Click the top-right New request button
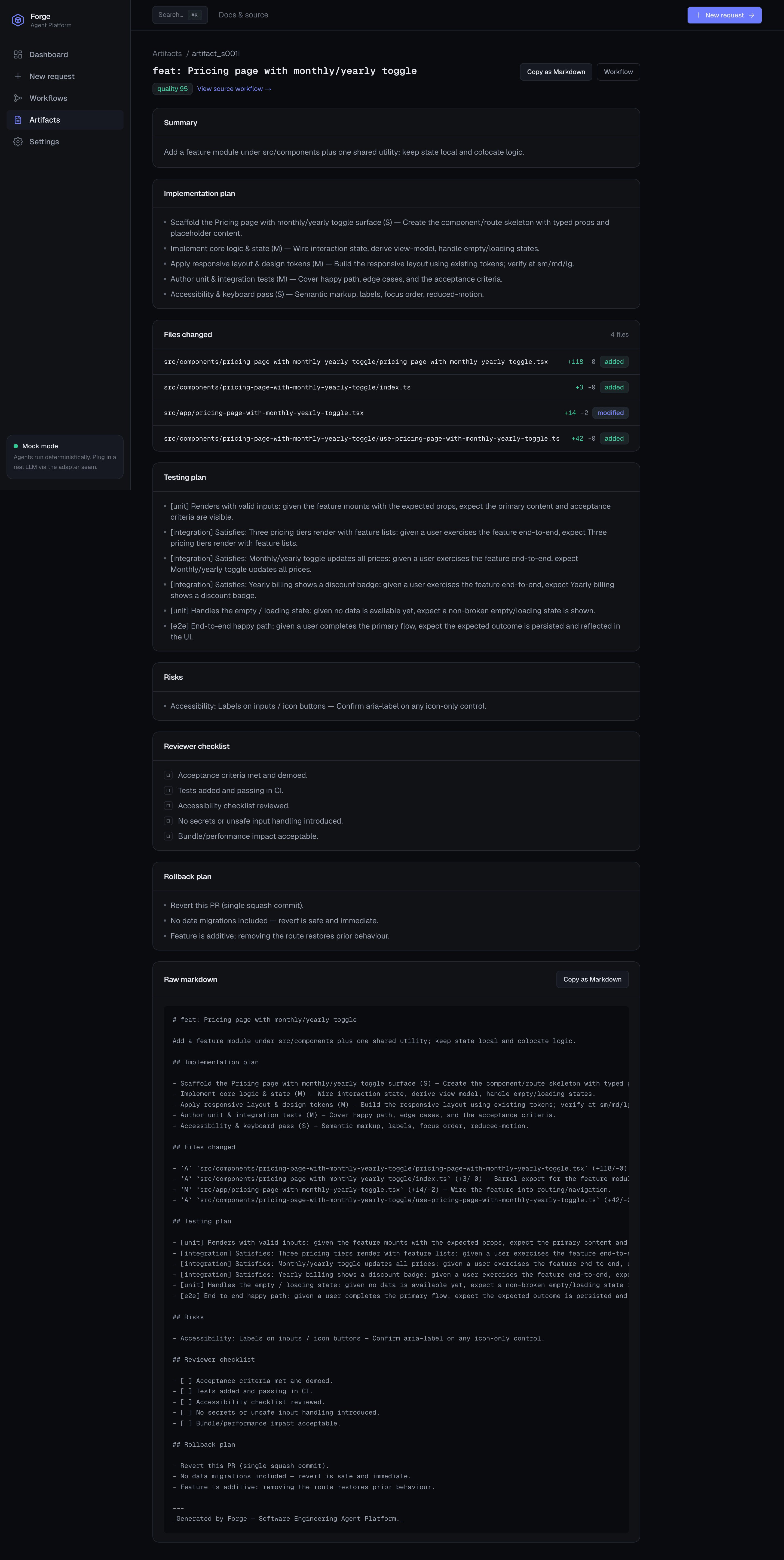The height and width of the screenshot is (1560, 784). 724,15
